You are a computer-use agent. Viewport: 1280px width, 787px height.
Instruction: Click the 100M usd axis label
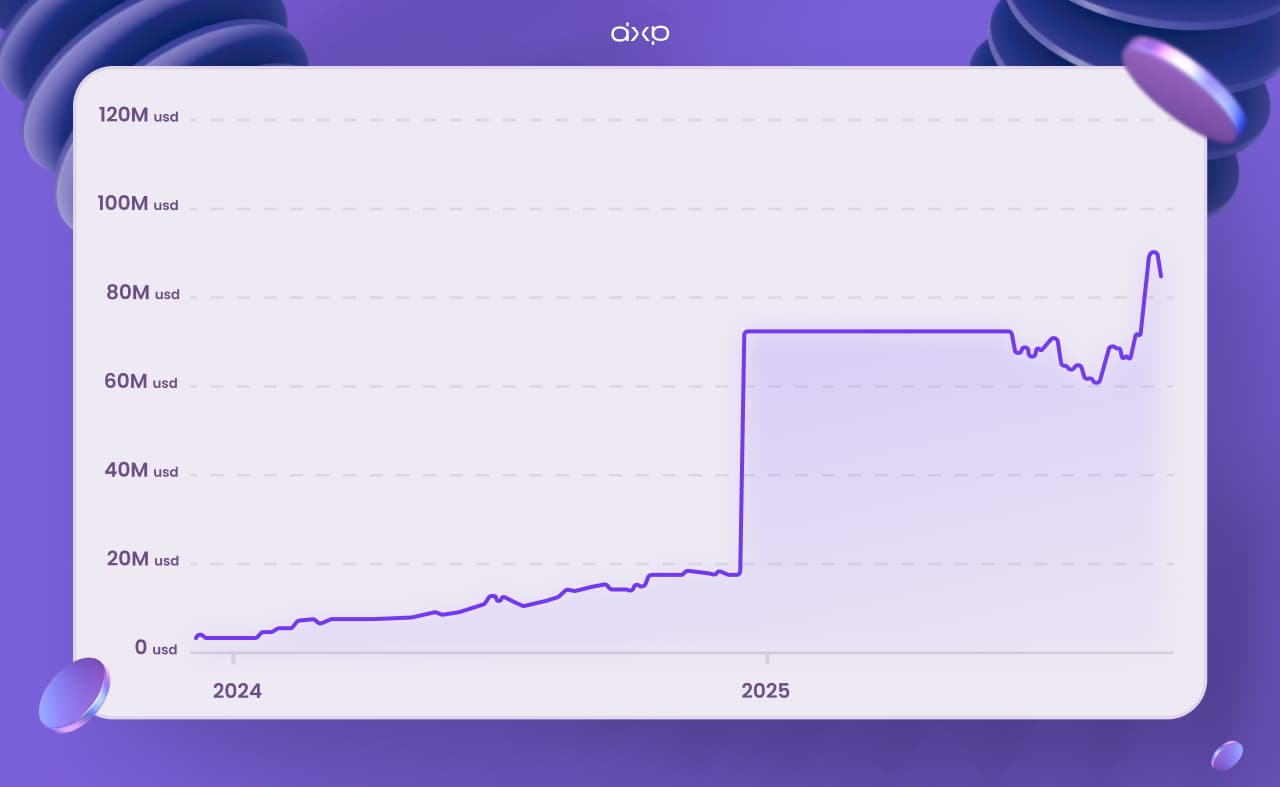click(138, 204)
